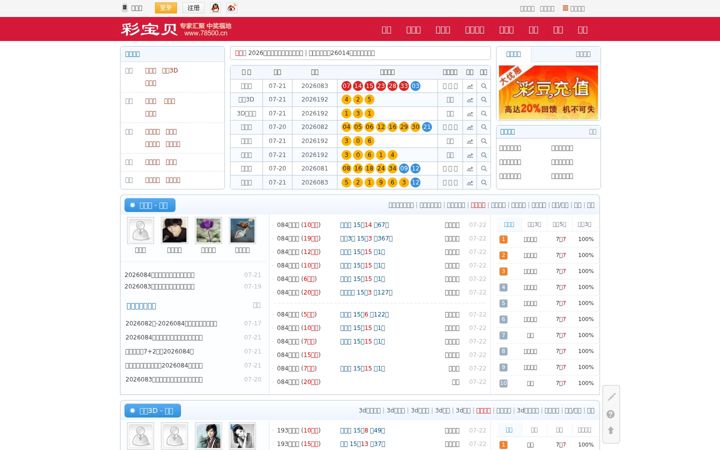Open the 2026084 article dated 07-21 above the subheading
The height and width of the screenshot is (450, 720).
point(159,275)
